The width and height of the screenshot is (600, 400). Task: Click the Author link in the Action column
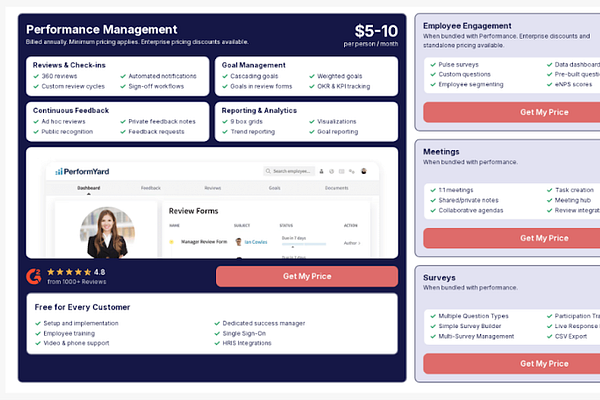[x=352, y=243]
